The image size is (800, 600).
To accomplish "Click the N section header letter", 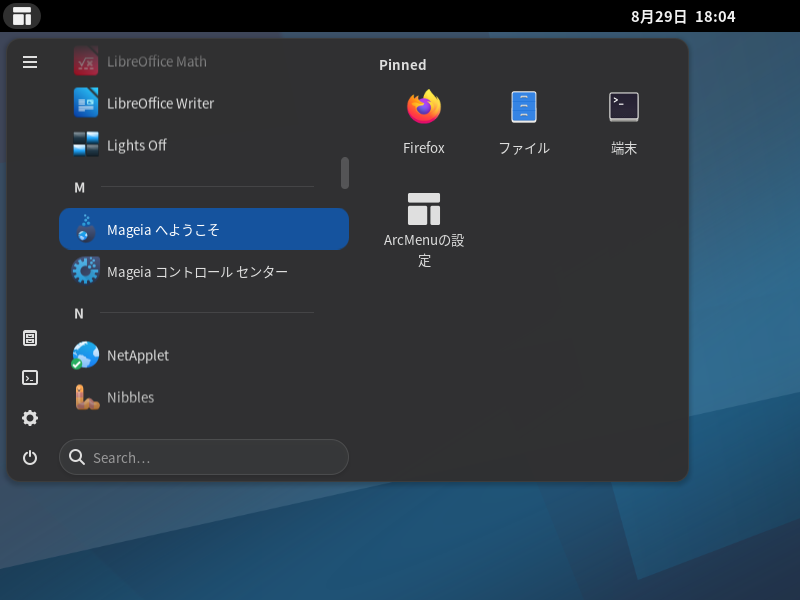I will tap(79, 313).
